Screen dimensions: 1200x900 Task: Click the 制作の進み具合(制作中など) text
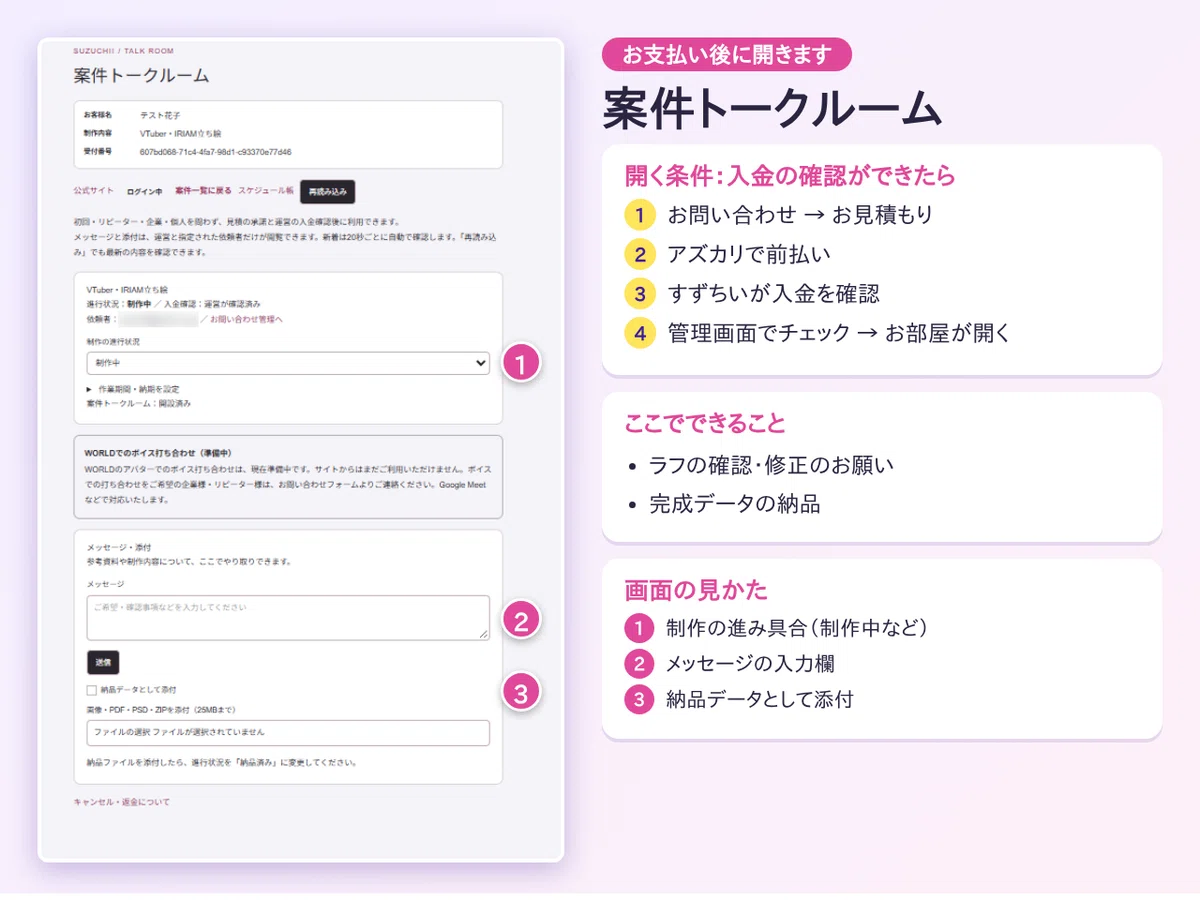tap(798, 628)
